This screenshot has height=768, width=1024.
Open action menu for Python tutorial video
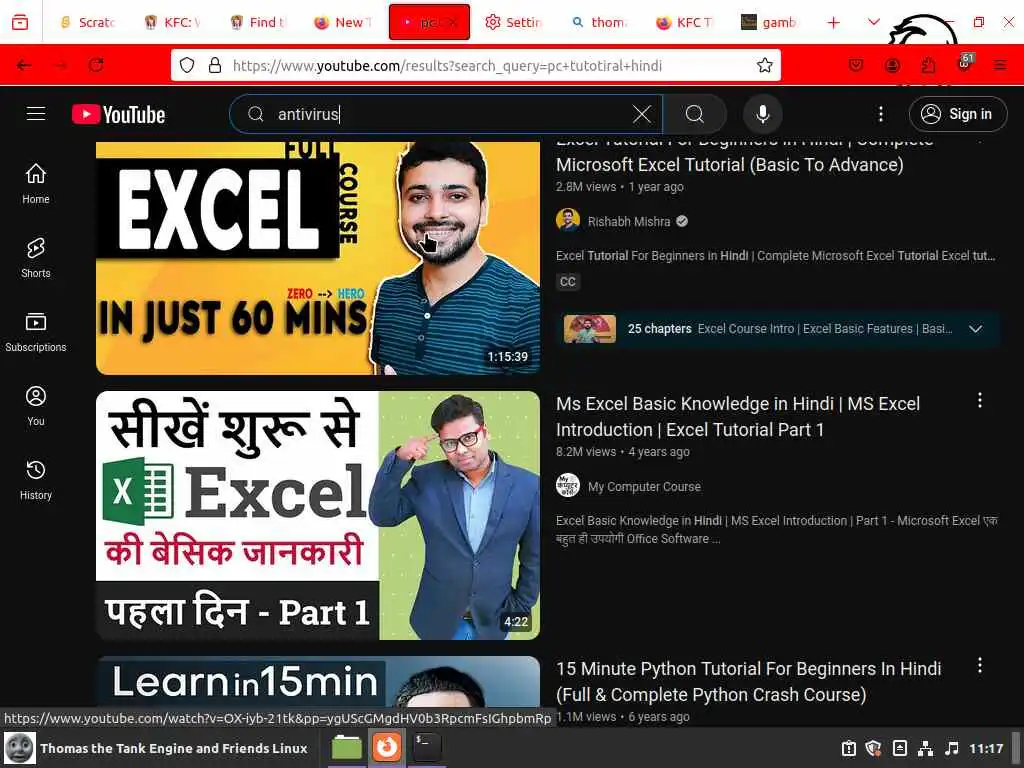(980, 665)
